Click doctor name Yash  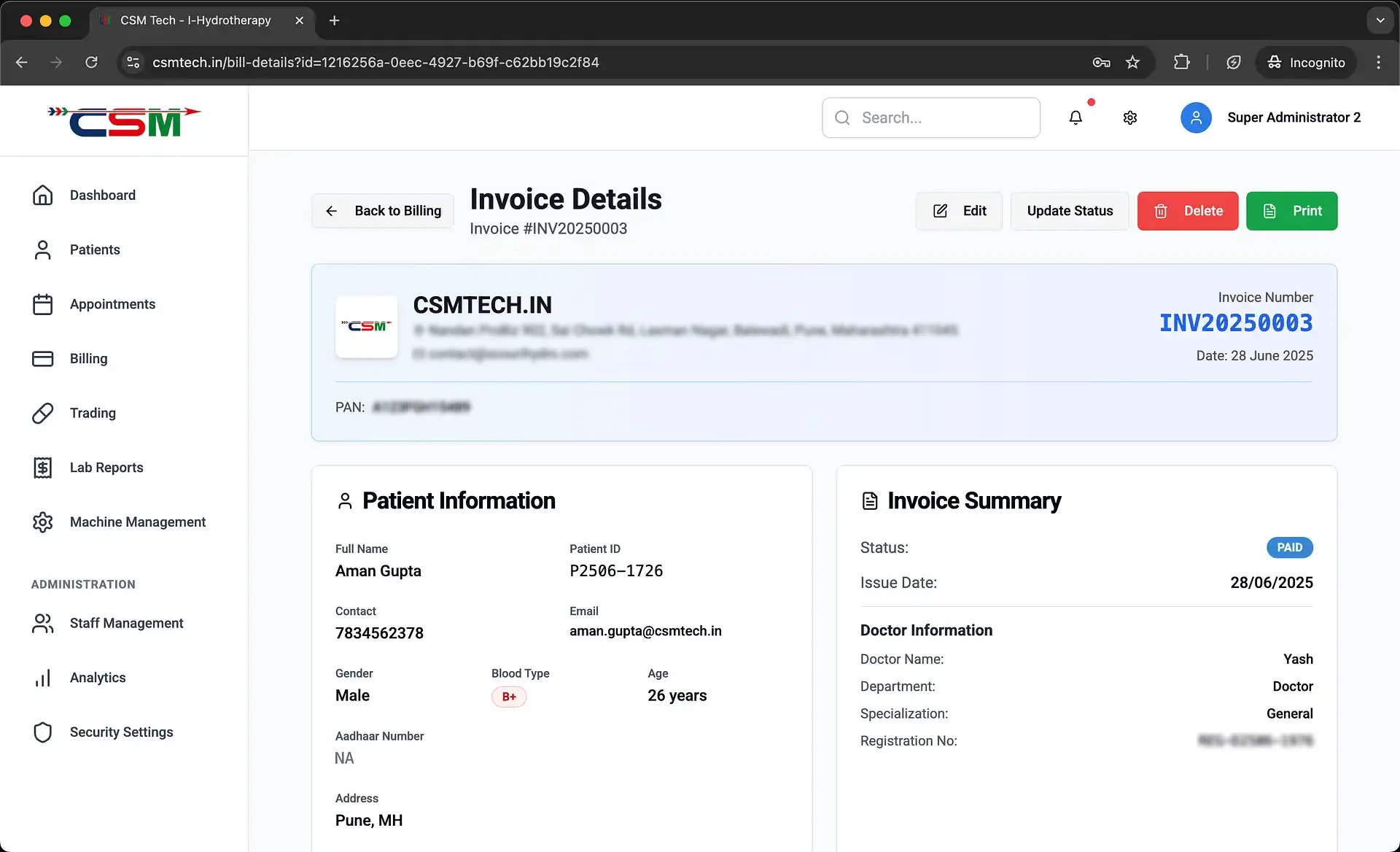1298,659
